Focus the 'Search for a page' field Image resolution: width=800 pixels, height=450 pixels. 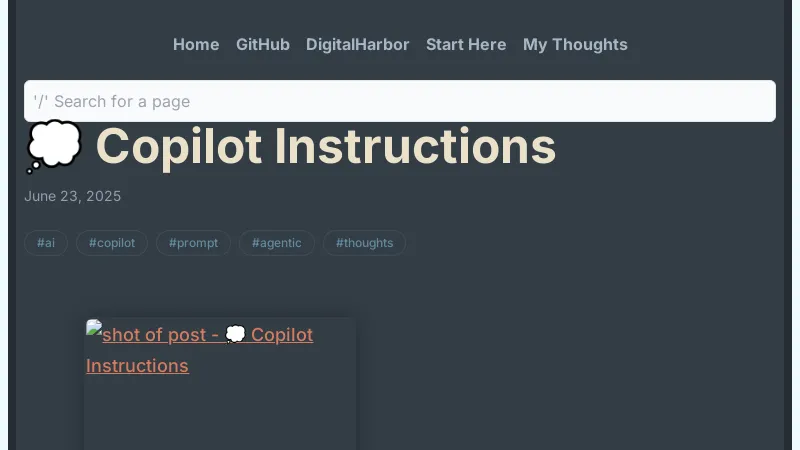click(400, 101)
